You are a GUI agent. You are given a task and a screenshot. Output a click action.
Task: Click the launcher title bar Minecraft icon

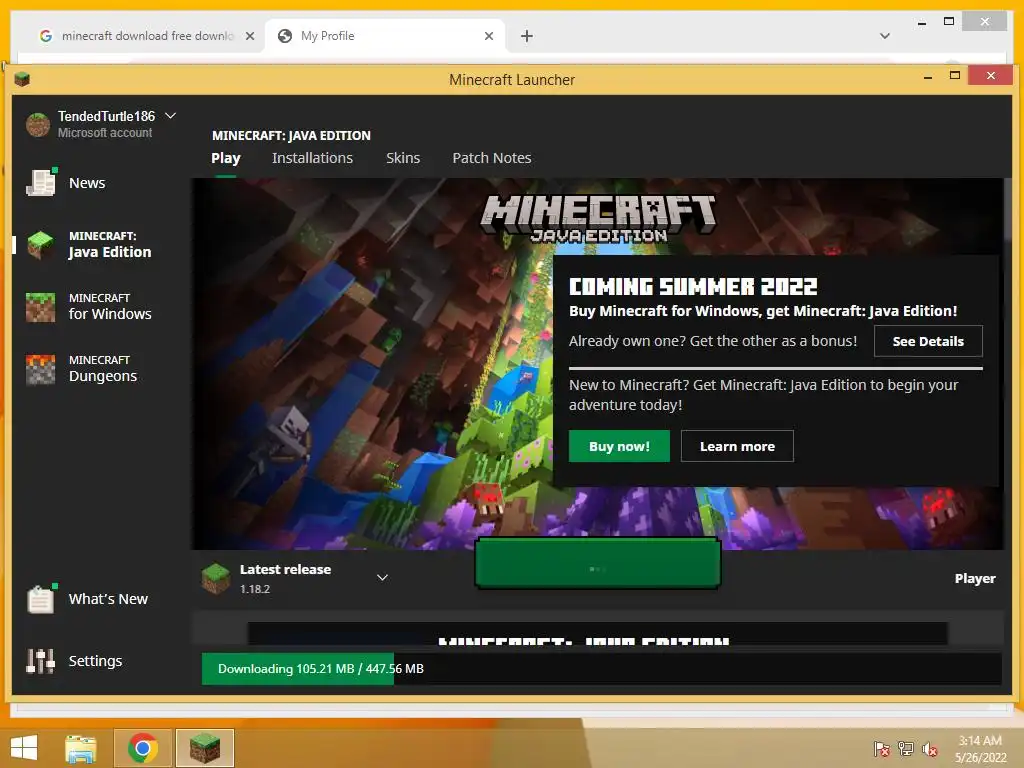click(22, 80)
